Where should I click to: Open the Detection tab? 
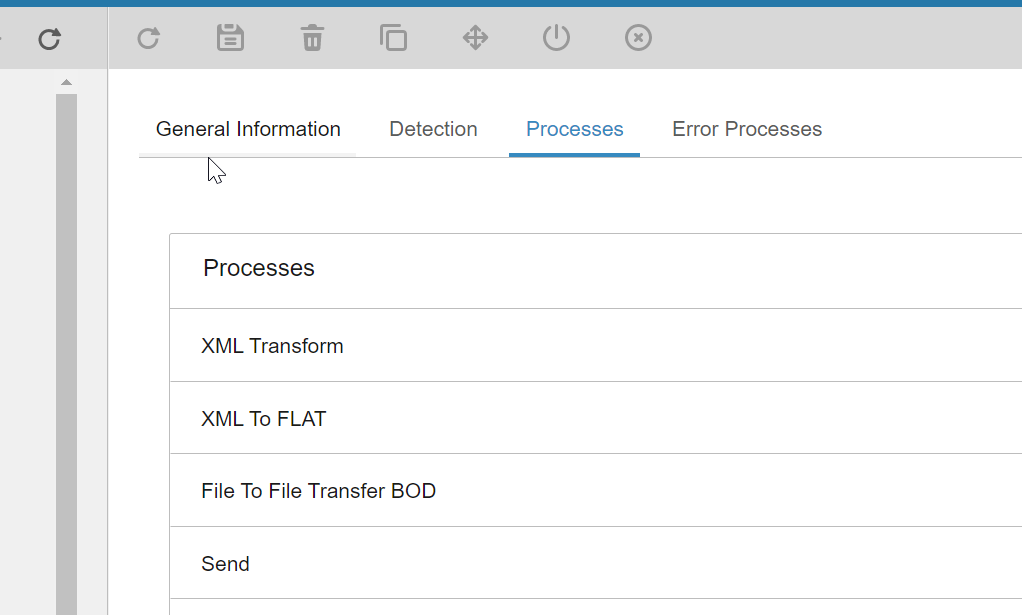coord(433,129)
